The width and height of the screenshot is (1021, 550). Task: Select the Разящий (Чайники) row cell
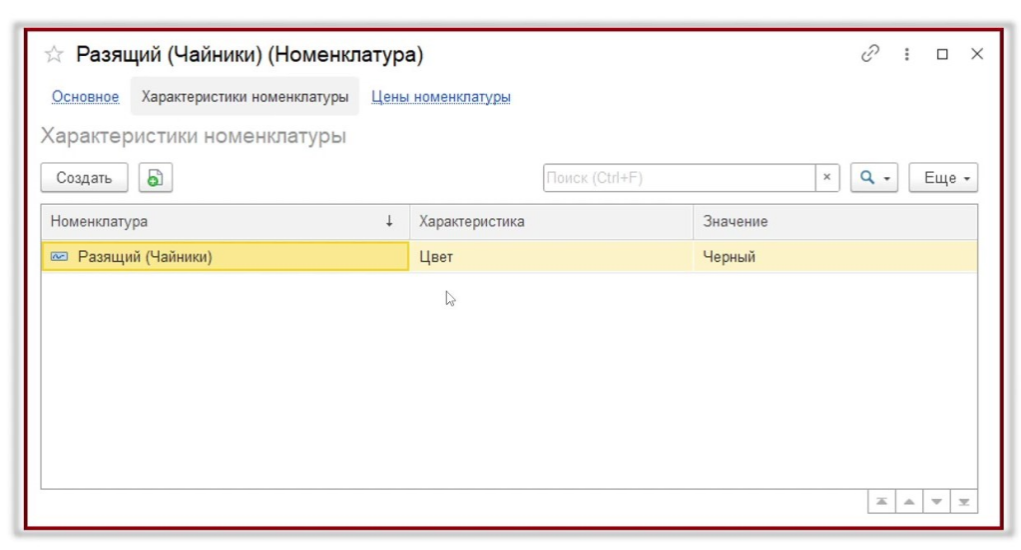coord(225,256)
